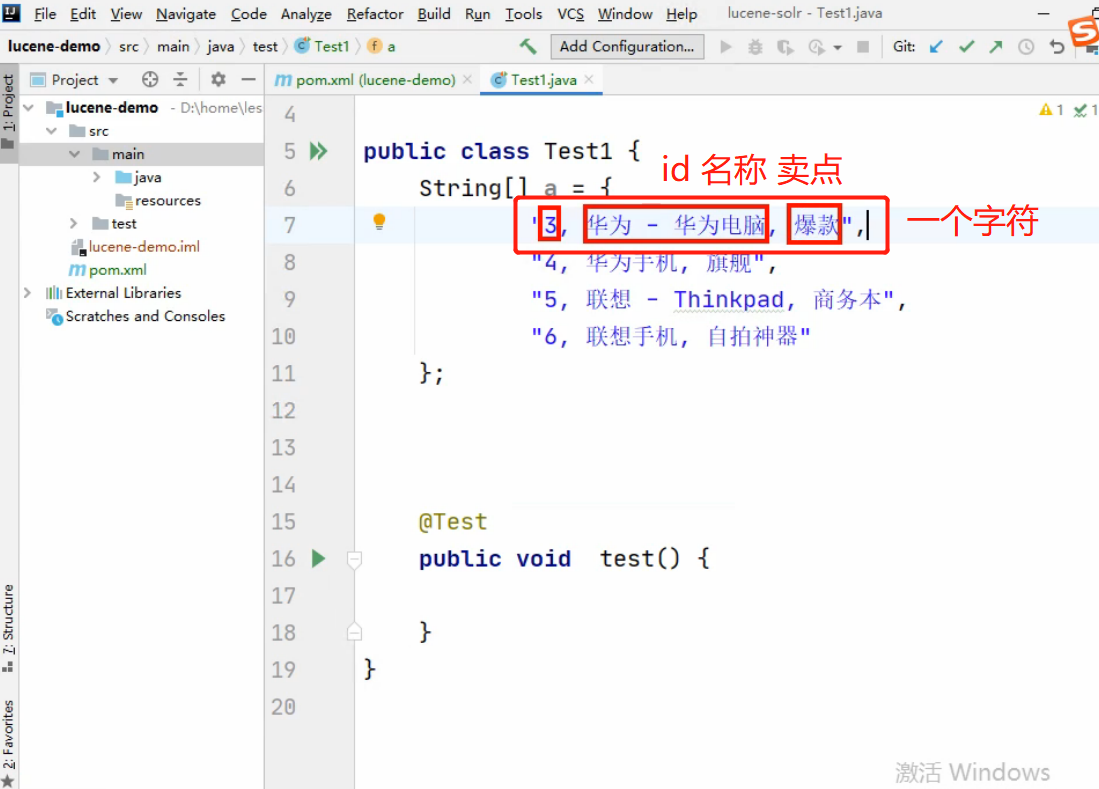Switch to pom.xml (lucene-demo) tab
The width and height of the screenshot is (1099, 789).
click(x=374, y=80)
